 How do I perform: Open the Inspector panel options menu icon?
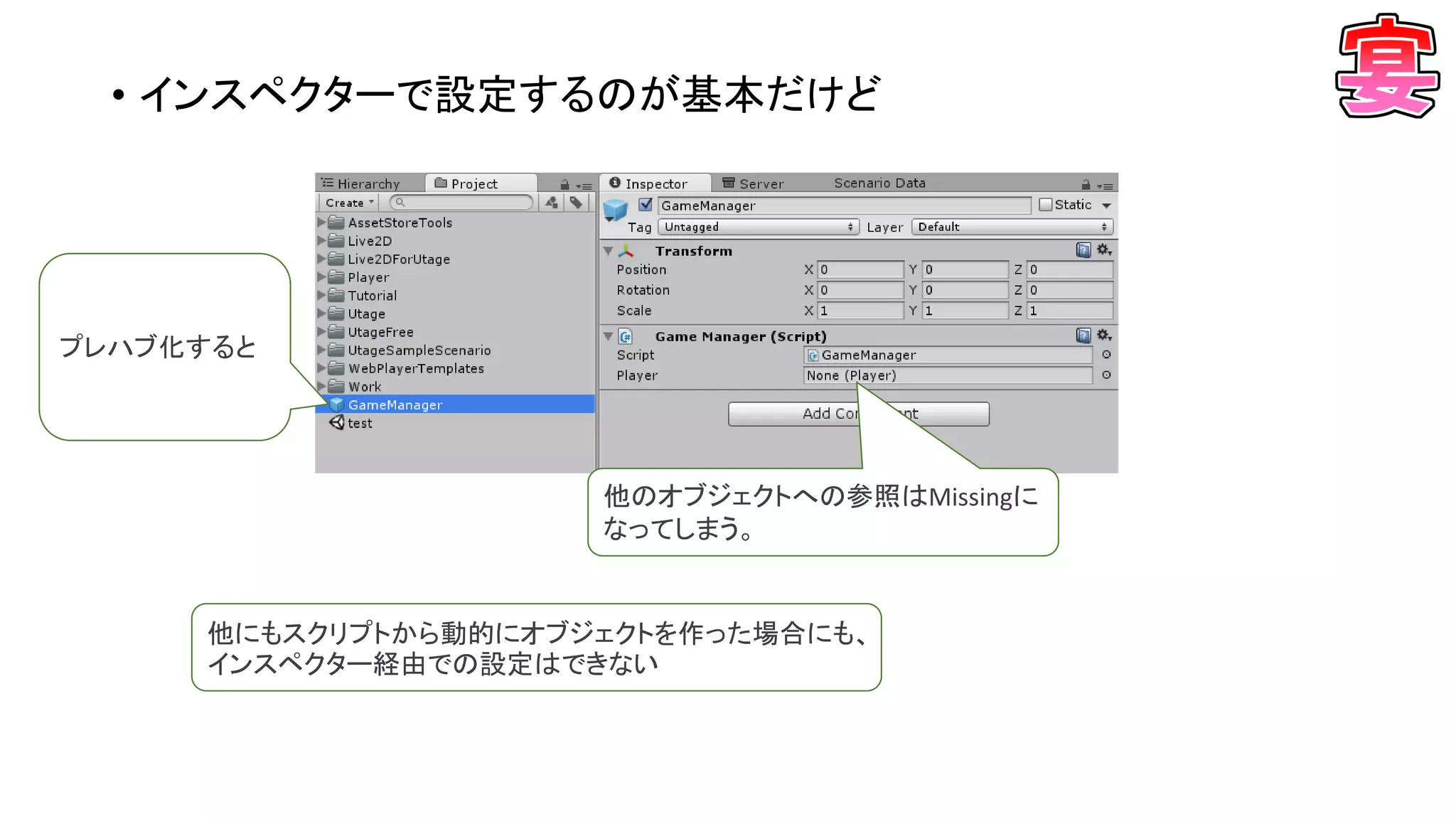pyautogui.click(x=1105, y=186)
